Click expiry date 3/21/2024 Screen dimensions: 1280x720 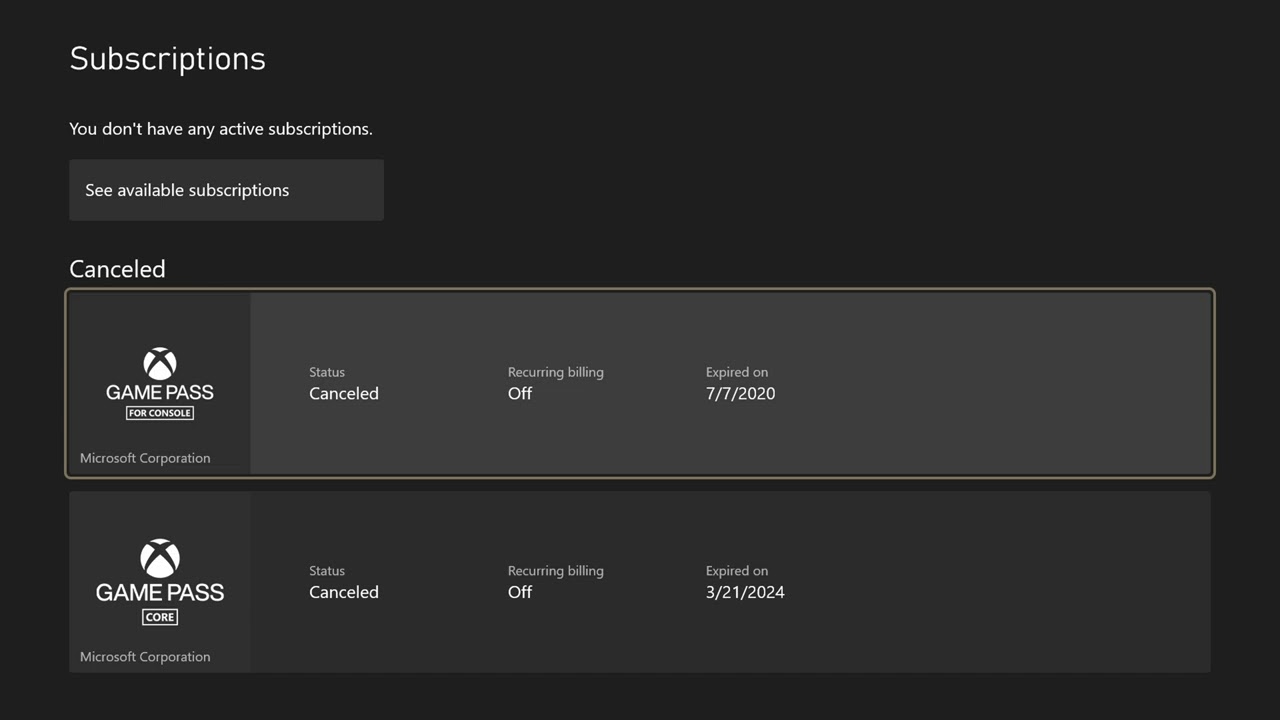tap(745, 592)
